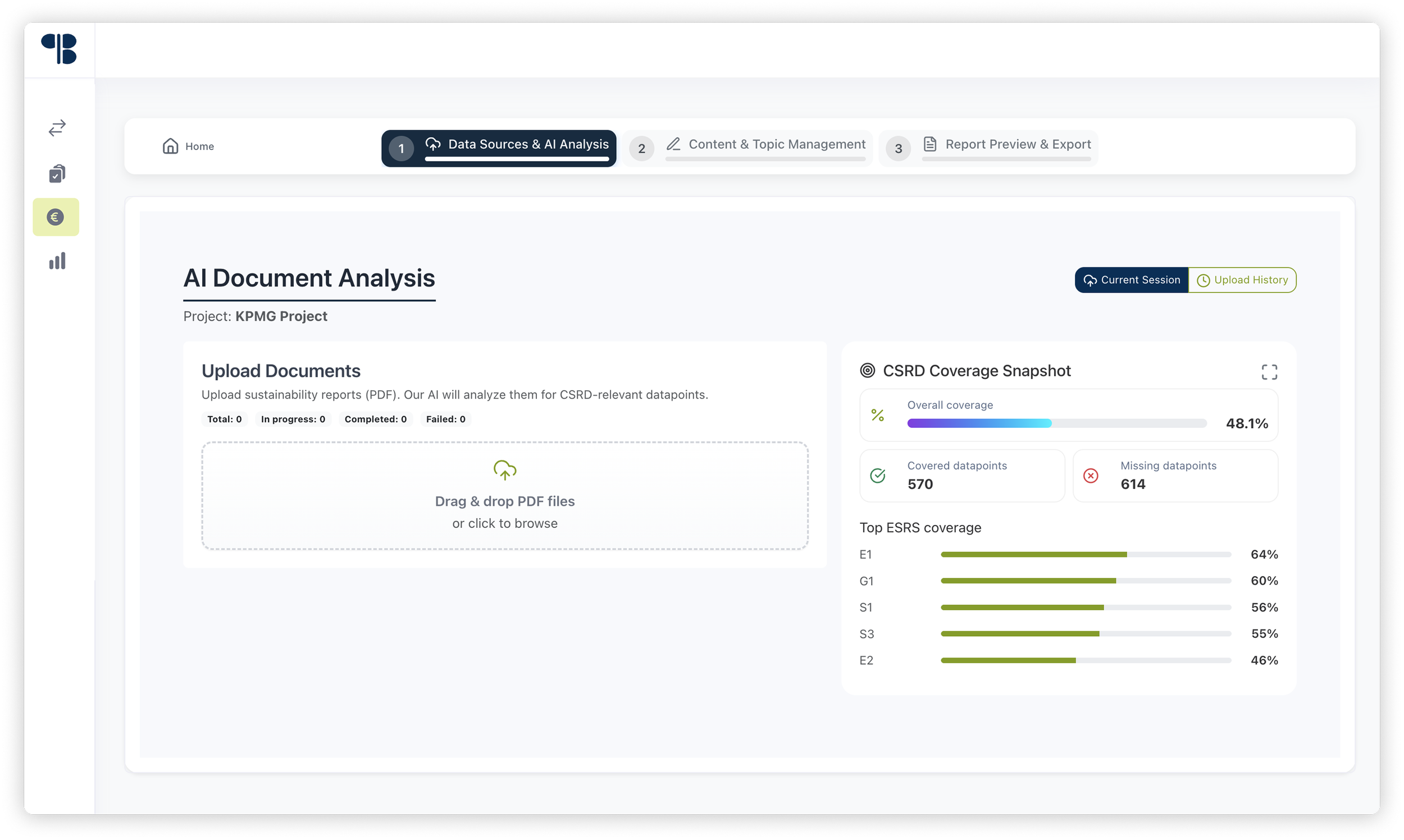1404x840 pixels.
Task: Click the Home house icon
Action: click(170, 146)
